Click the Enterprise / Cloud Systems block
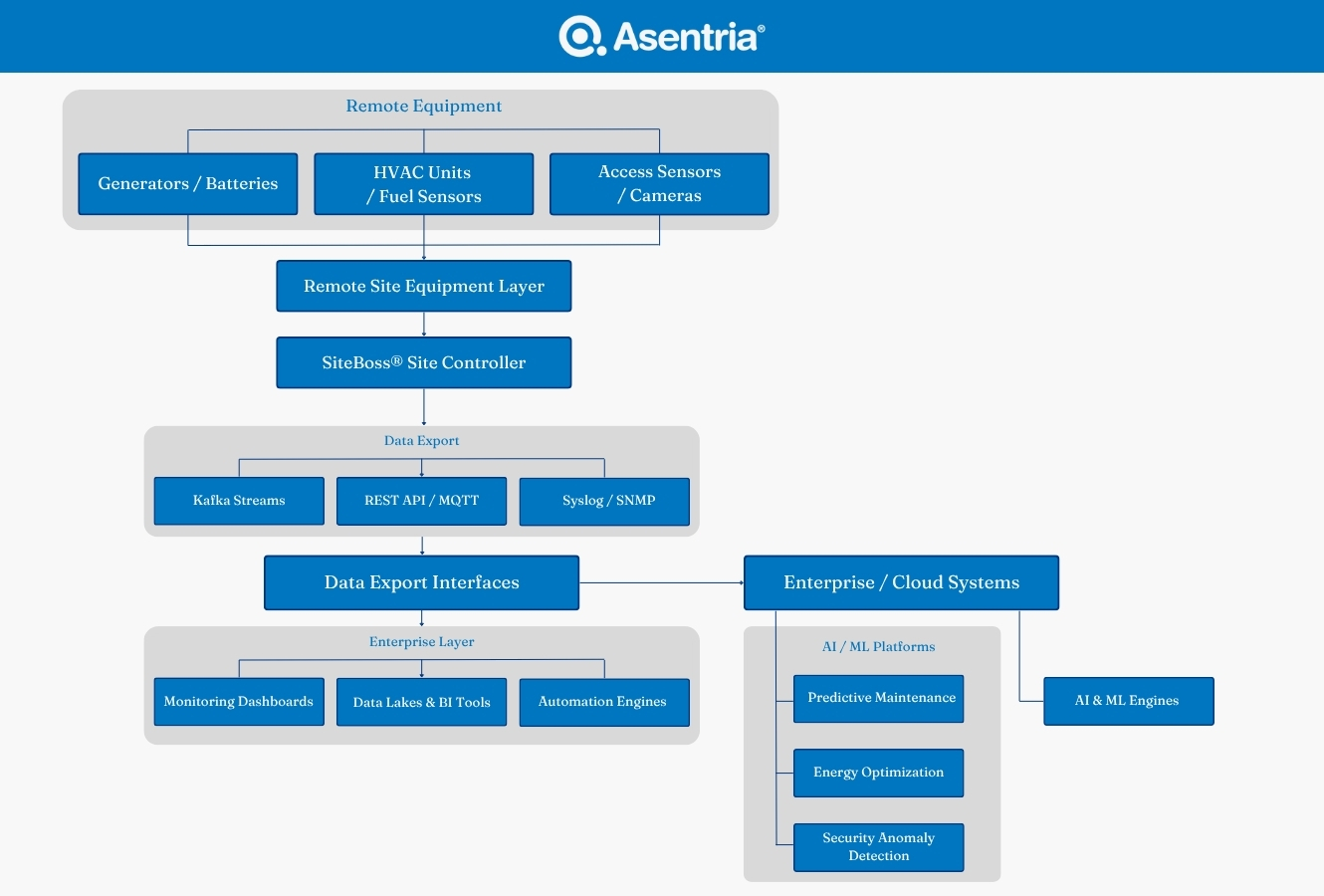 901,583
